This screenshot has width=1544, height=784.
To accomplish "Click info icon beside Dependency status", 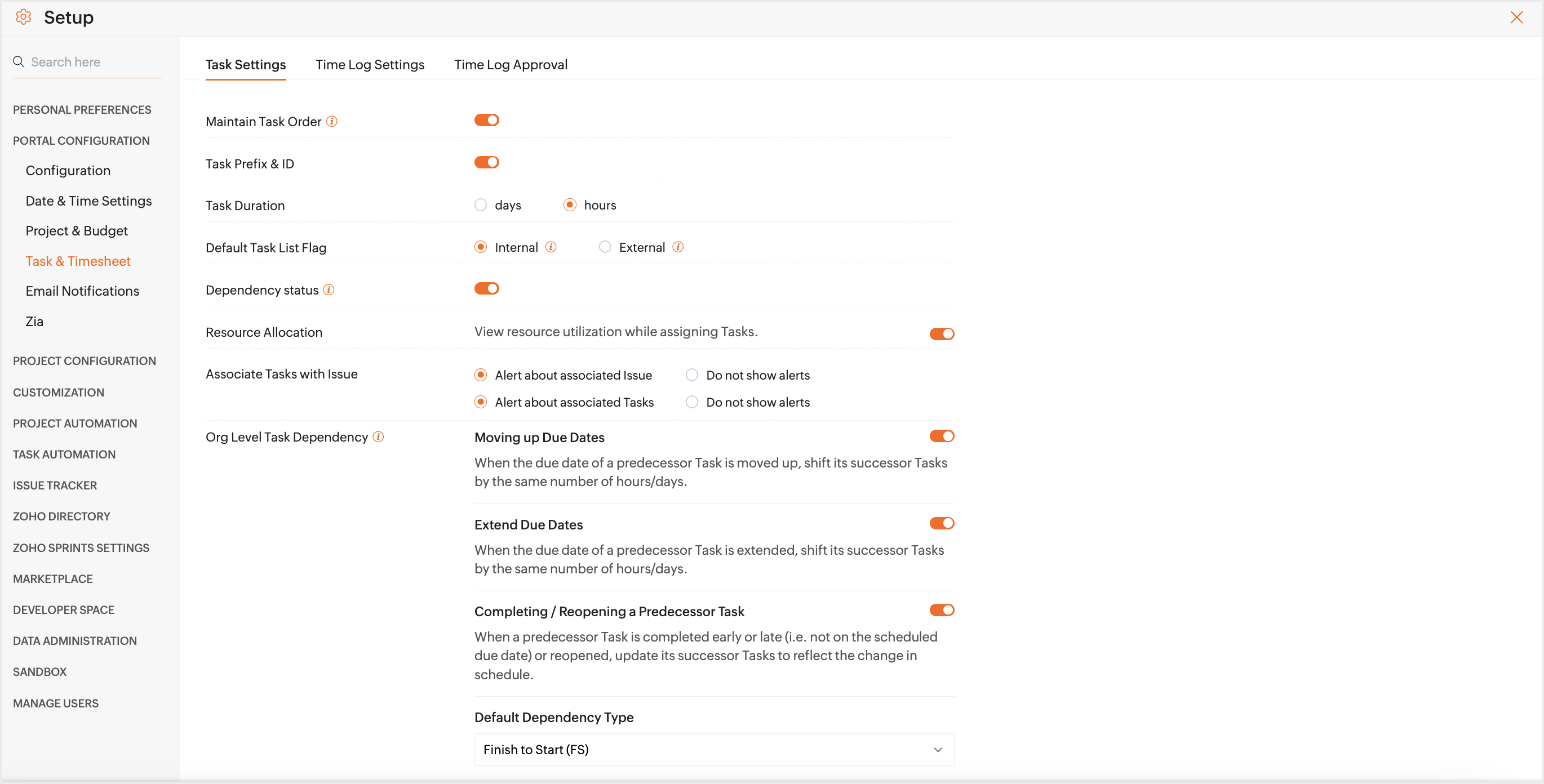I will pos(329,290).
